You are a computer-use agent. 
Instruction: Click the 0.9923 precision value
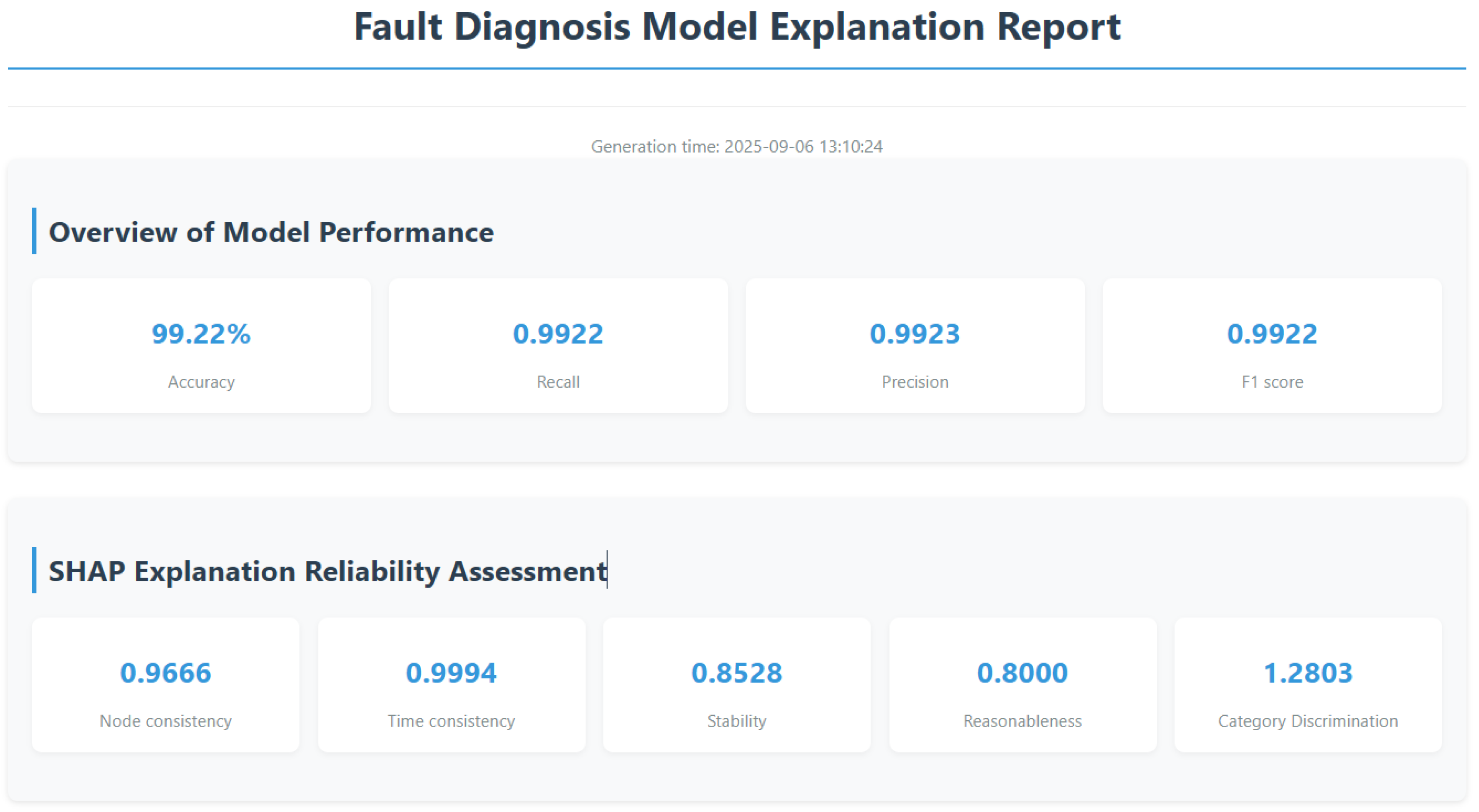[x=915, y=333]
